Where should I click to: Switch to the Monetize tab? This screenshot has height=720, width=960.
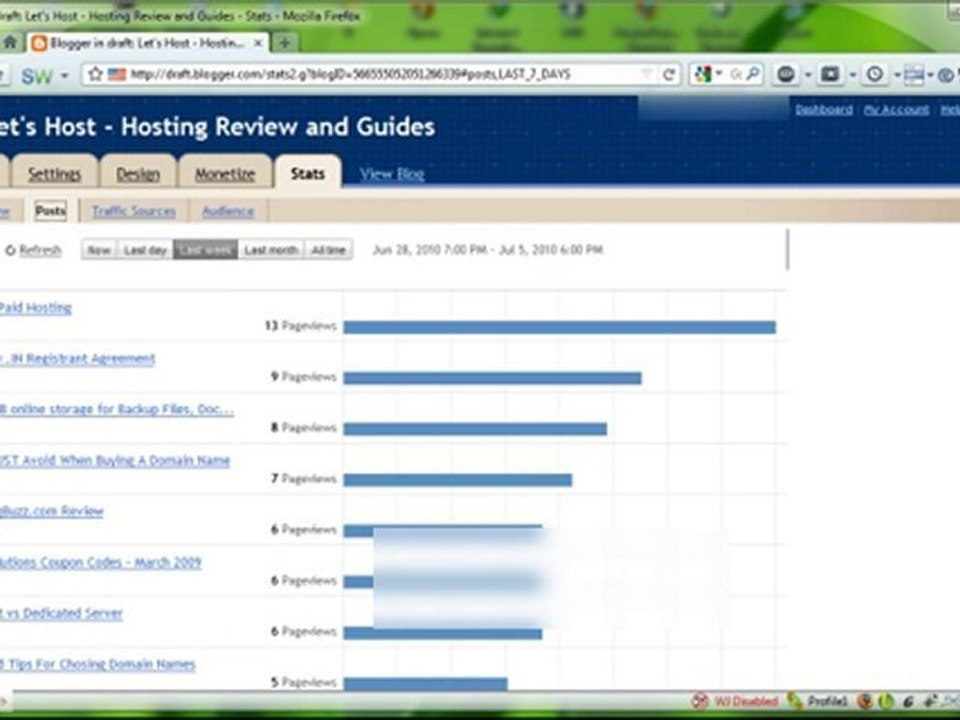coord(225,174)
